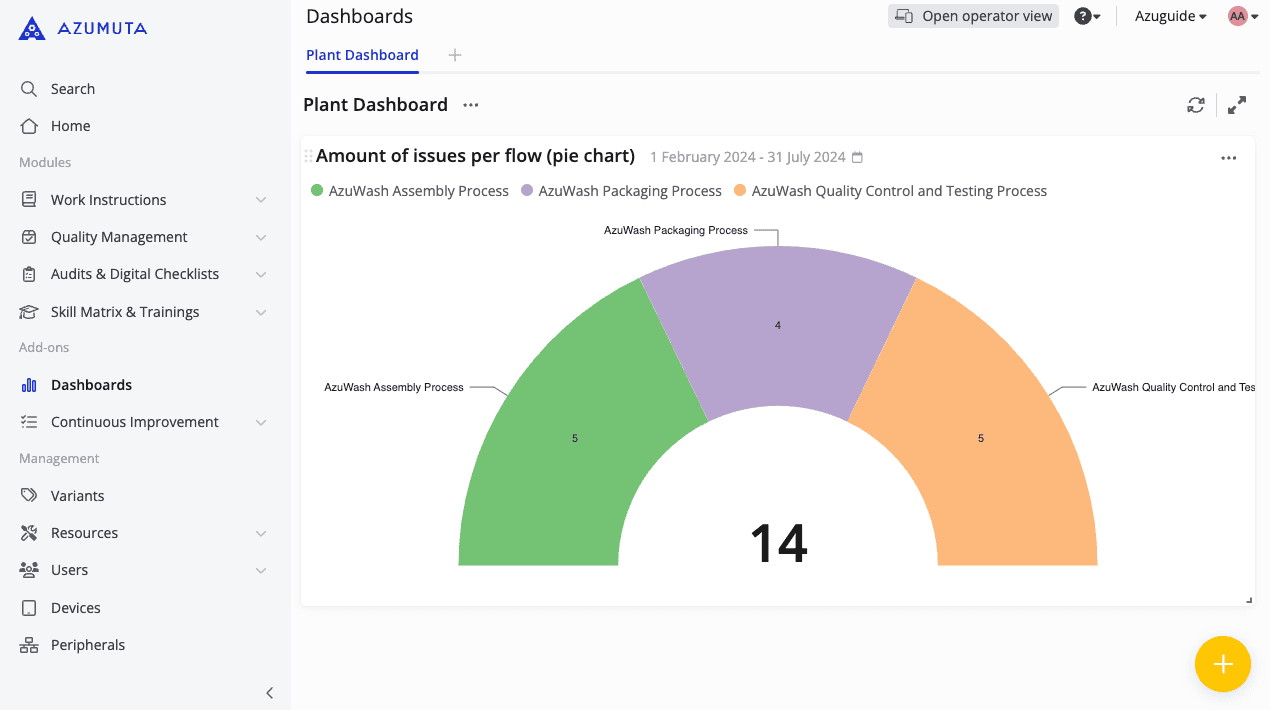Toggle AzuWash Packaging Process legend item
This screenshot has width=1270, height=710.
click(x=621, y=191)
